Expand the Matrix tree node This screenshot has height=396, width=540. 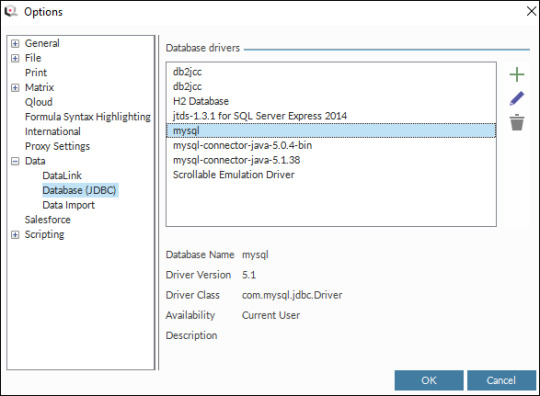[15, 87]
